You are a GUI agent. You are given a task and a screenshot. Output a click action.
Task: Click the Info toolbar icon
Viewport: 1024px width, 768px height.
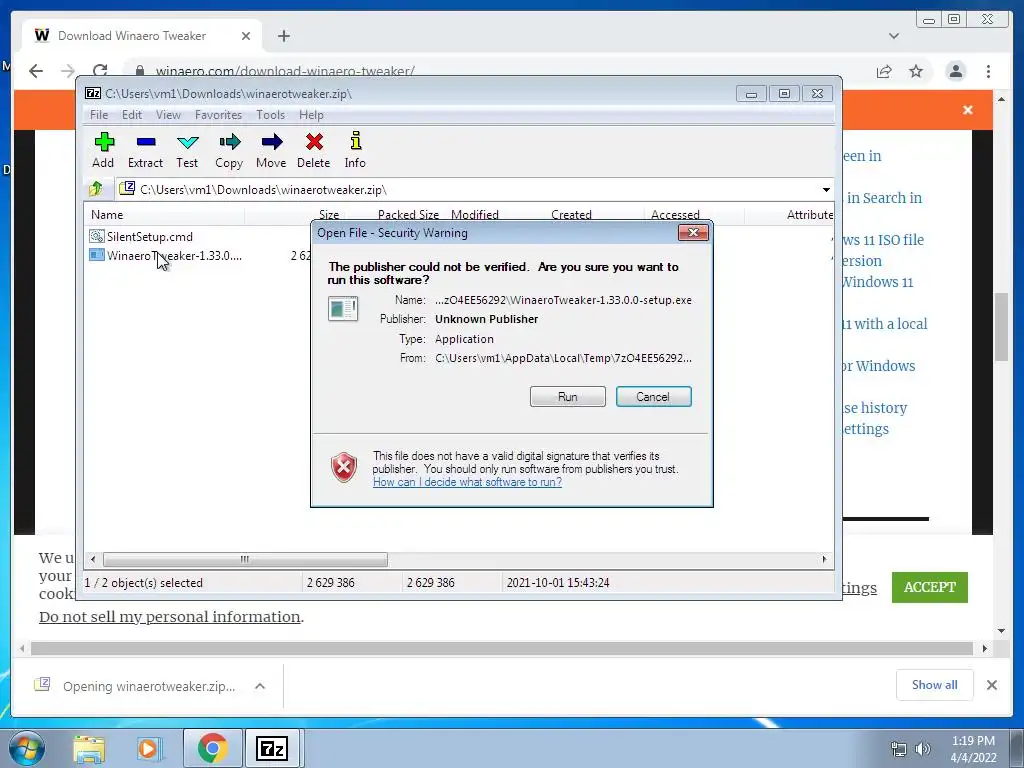(355, 150)
